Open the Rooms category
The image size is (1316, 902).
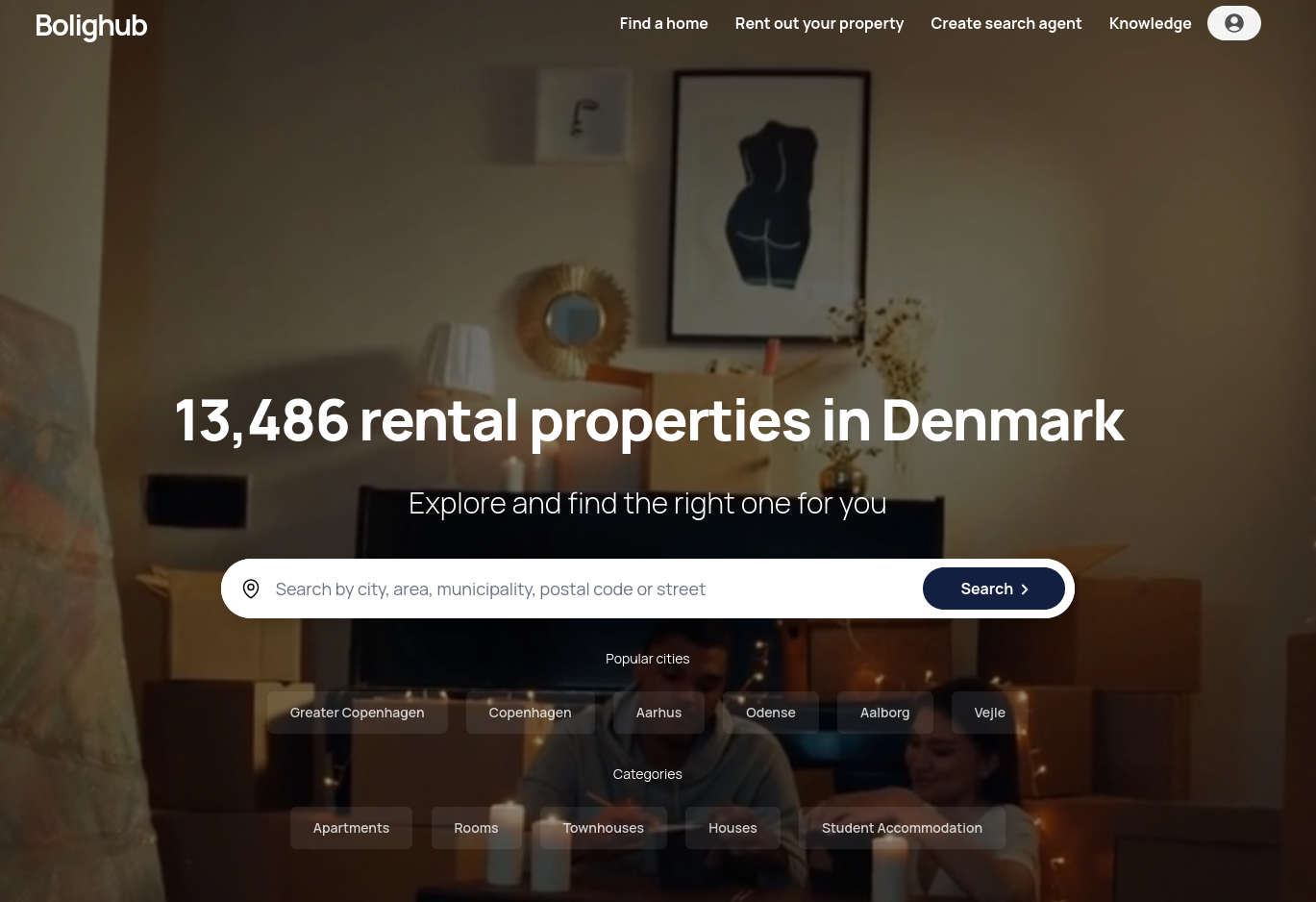pos(476,828)
